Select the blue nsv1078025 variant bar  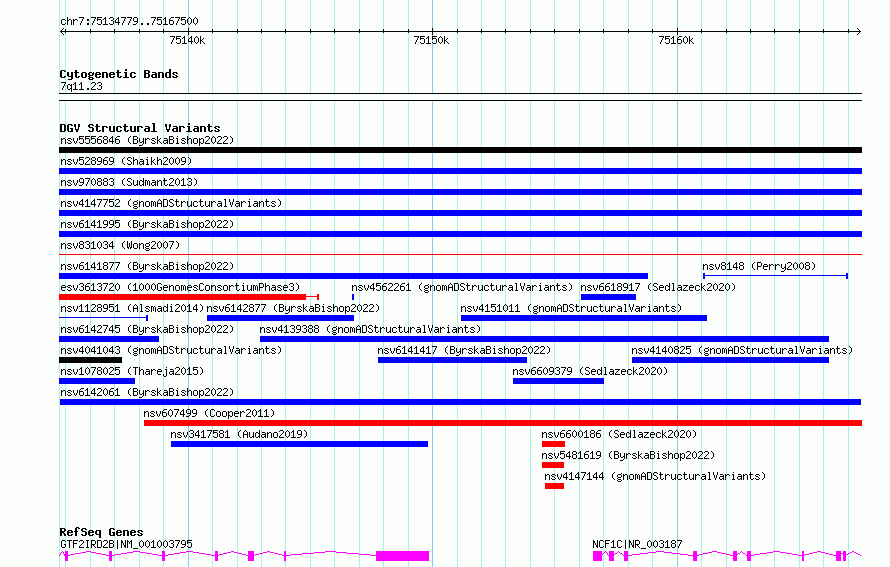(x=97, y=381)
